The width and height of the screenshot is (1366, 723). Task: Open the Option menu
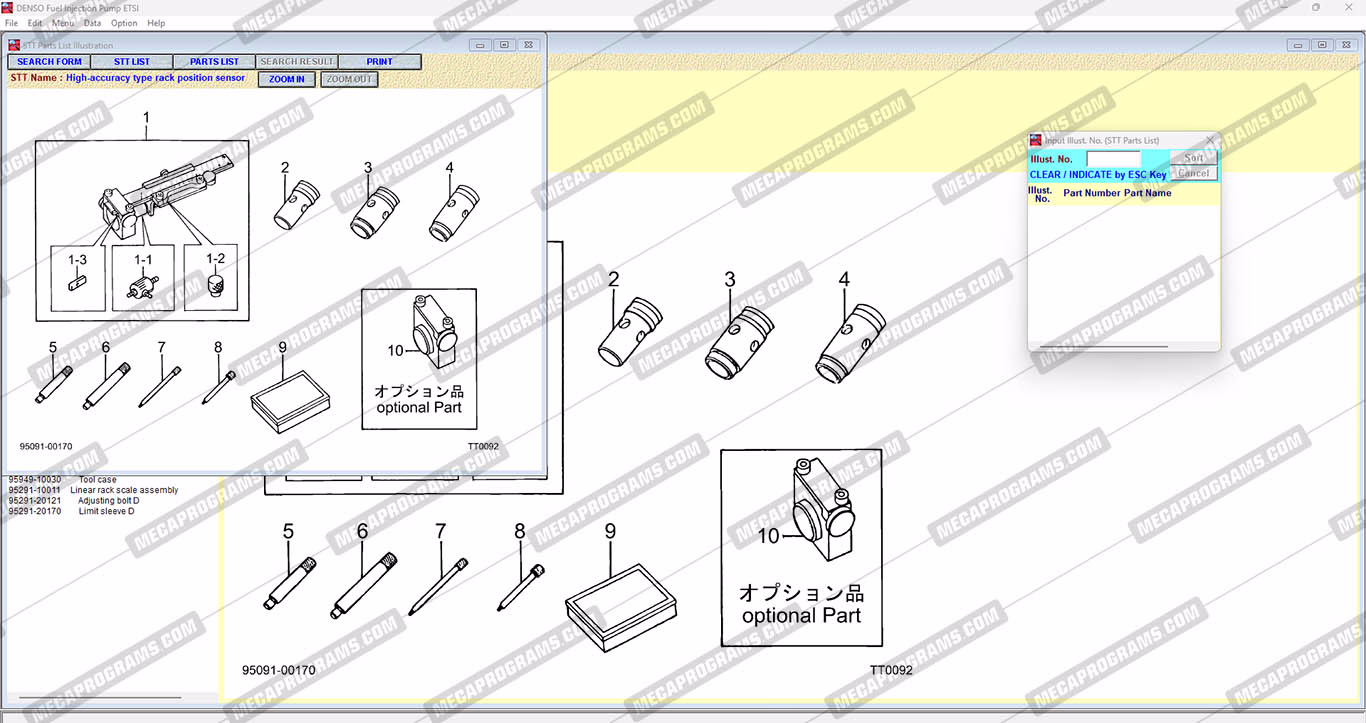click(124, 23)
